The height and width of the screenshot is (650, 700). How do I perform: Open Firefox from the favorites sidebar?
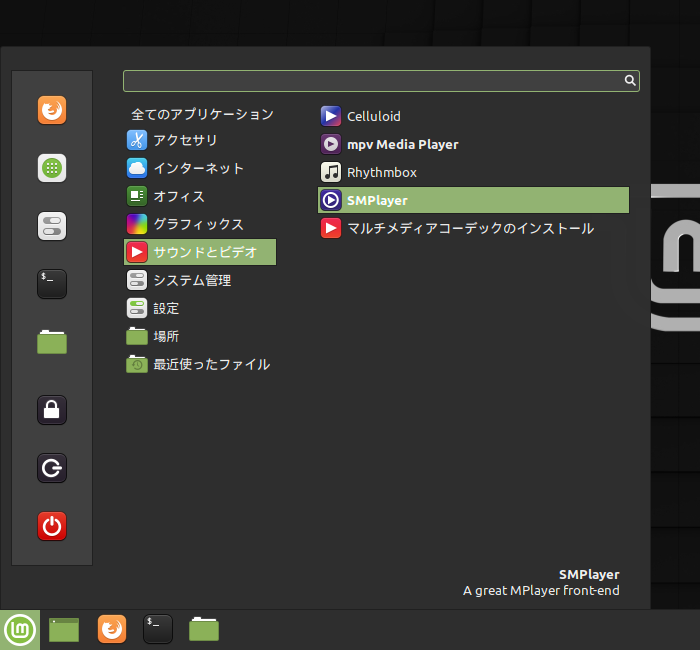point(52,110)
